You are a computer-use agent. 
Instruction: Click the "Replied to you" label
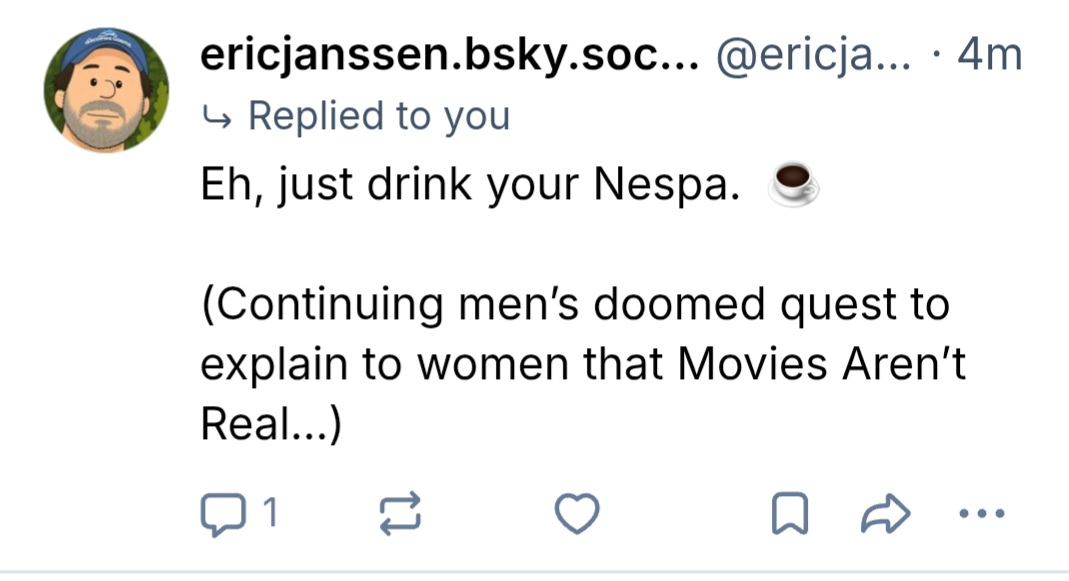coord(378,116)
